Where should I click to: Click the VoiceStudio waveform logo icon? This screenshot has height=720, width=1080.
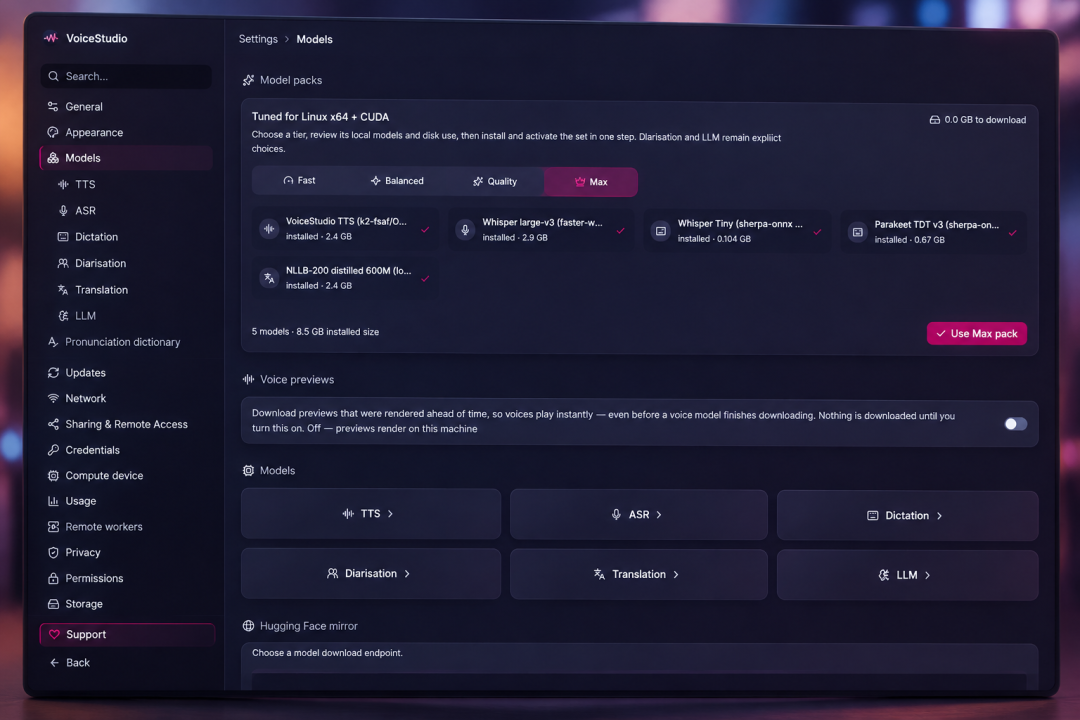tap(51, 38)
